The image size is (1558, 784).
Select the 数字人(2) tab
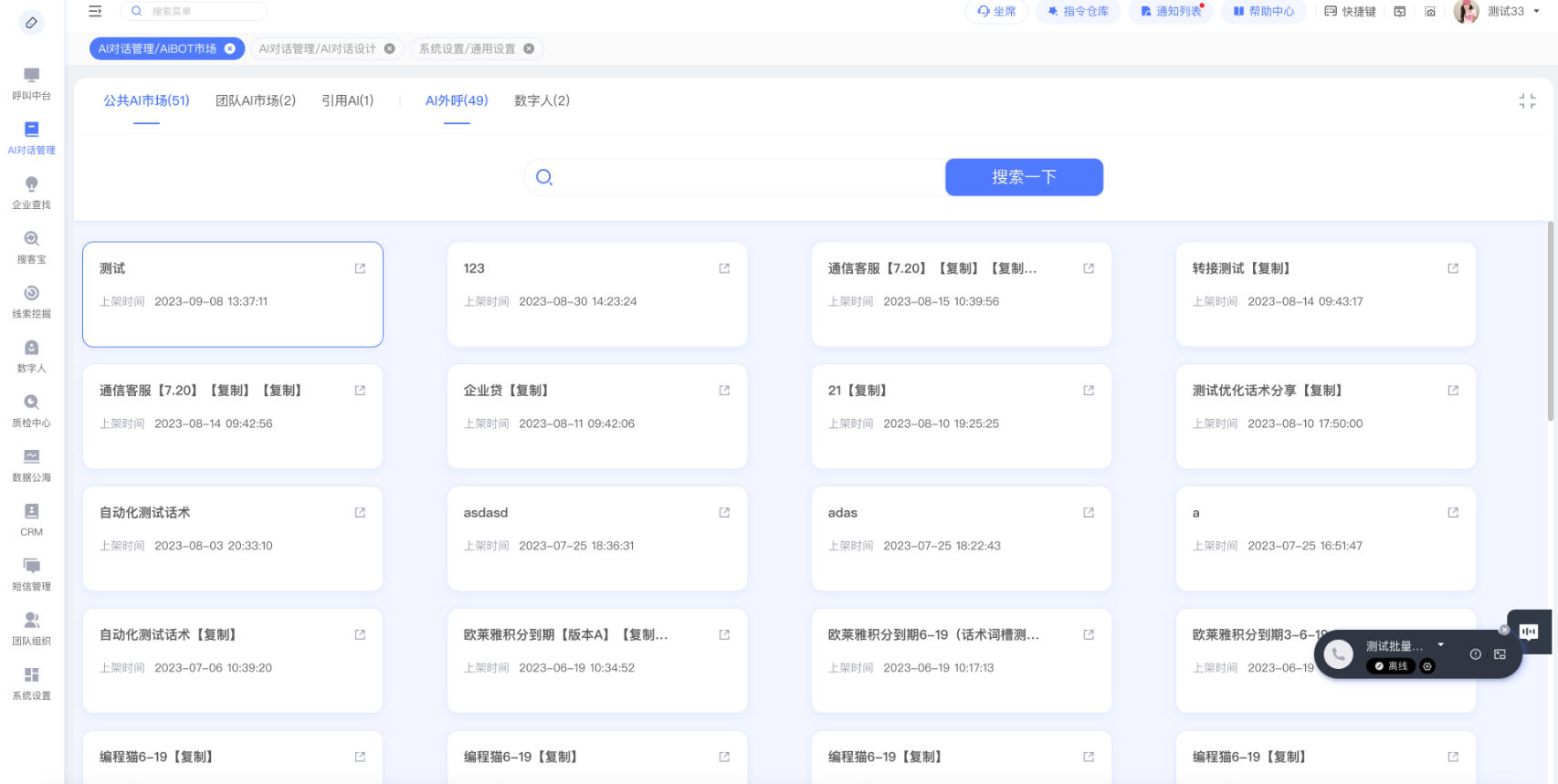click(542, 100)
